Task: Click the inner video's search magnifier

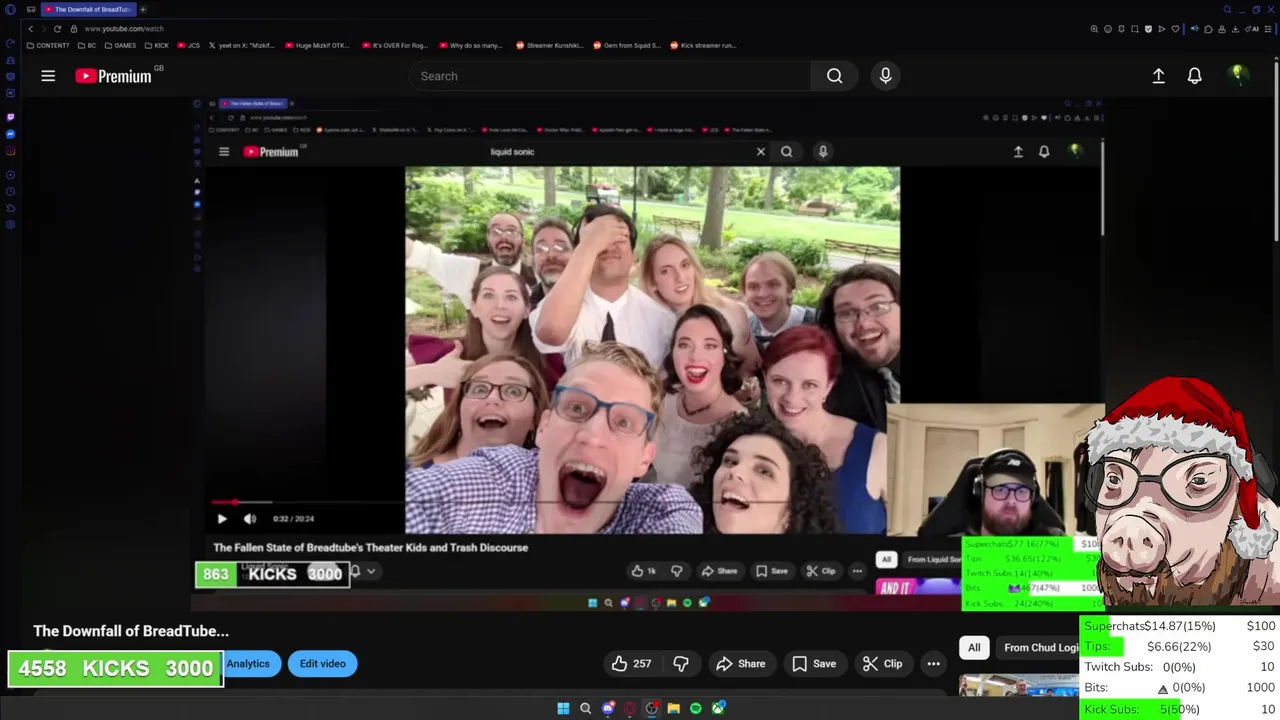Action: (x=787, y=152)
